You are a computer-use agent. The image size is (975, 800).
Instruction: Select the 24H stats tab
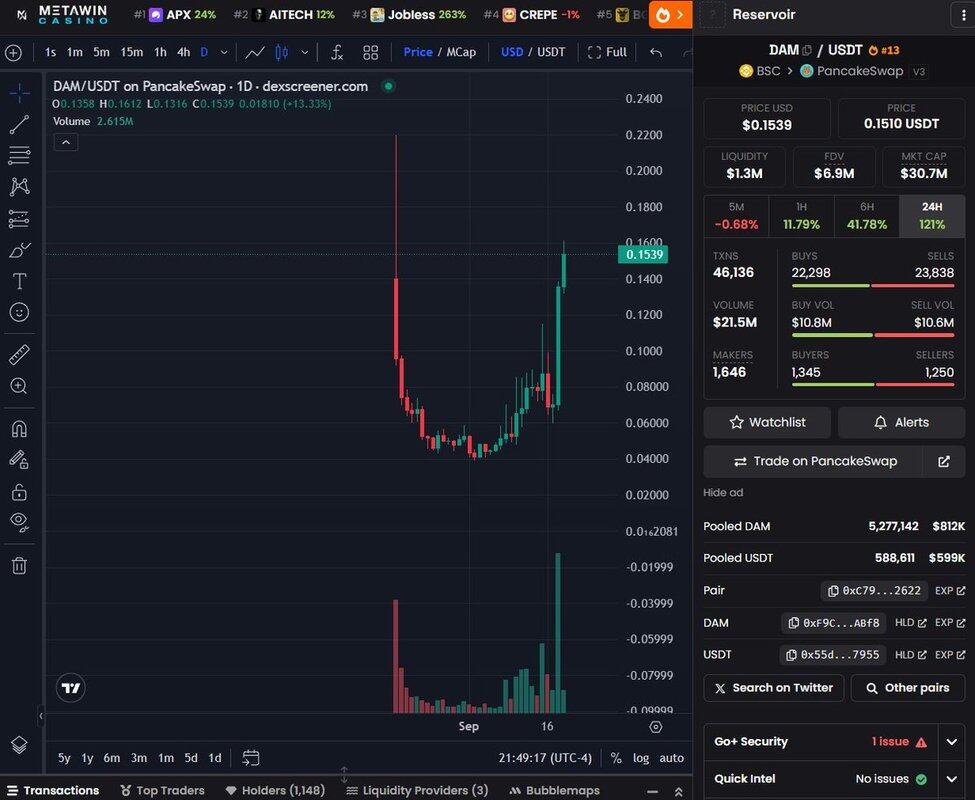point(931,216)
